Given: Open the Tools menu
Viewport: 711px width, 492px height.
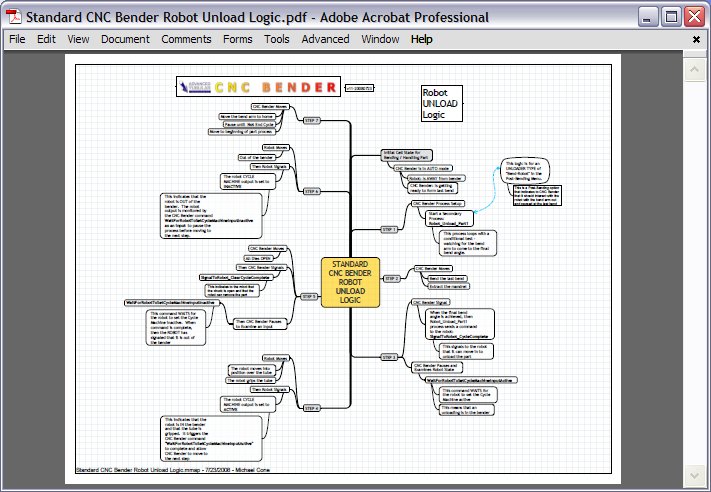Looking at the screenshot, I should coord(277,39).
